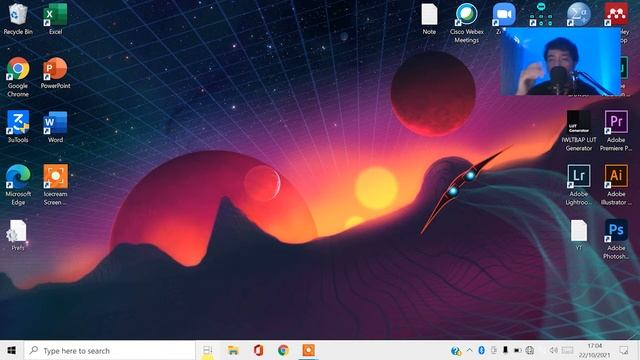The width and height of the screenshot is (640, 360).
Task: Click the battery status tray icon
Action: point(517,350)
